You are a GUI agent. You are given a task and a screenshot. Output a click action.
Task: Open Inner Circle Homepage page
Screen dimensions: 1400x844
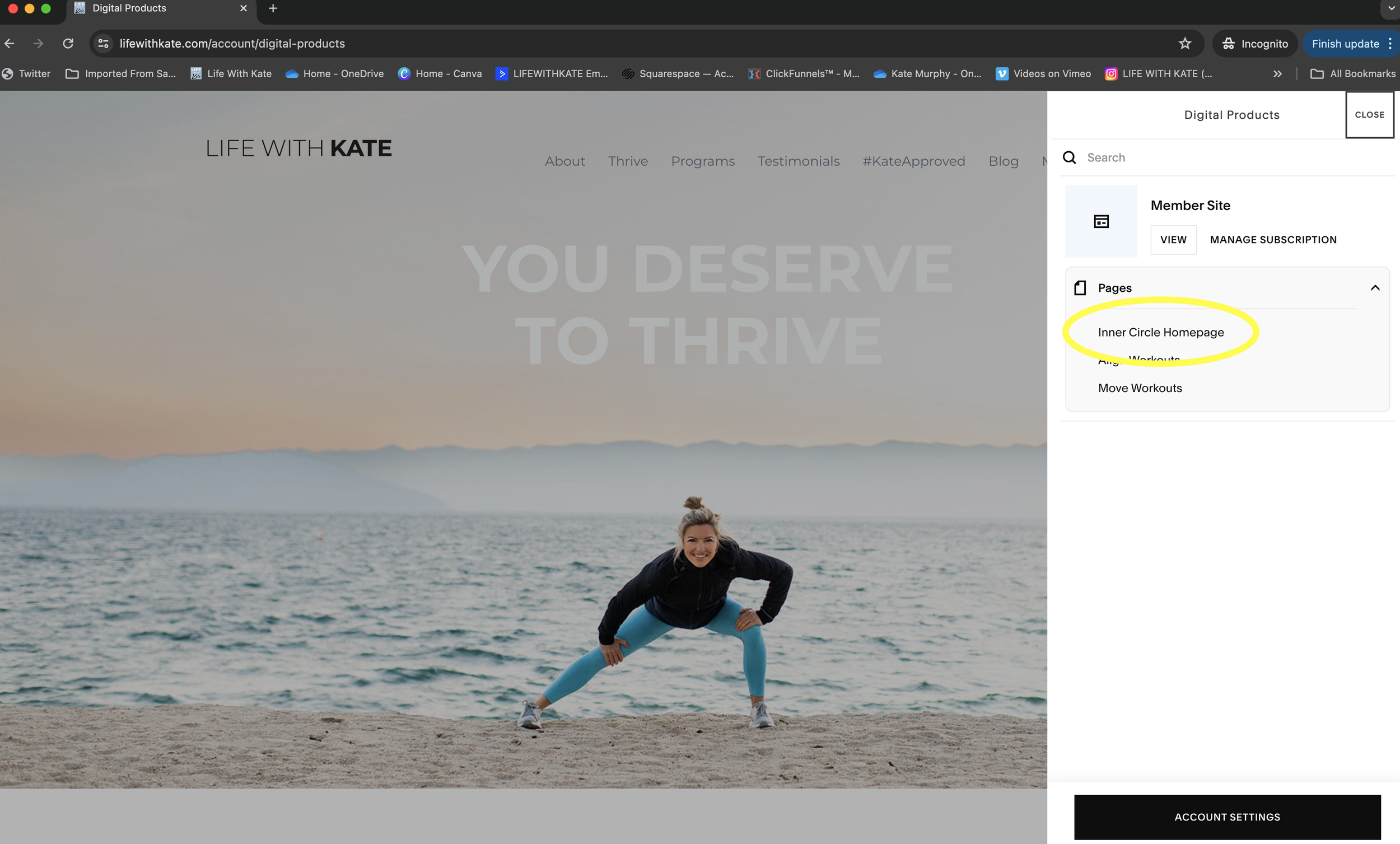[1160, 333]
